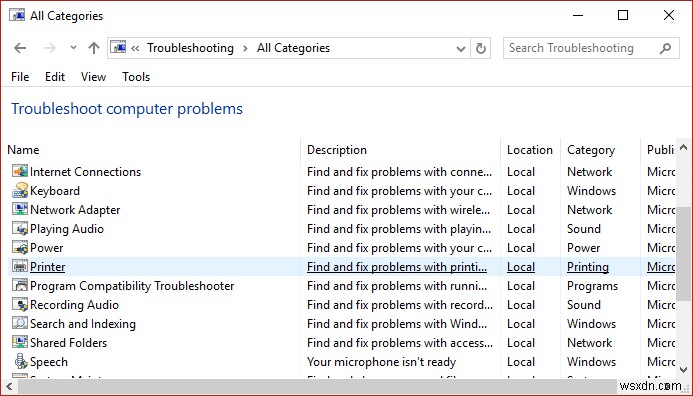The width and height of the screenshot is (693, 396).
Task: Sort by the Publisher column header
Action: click(661, 150)
